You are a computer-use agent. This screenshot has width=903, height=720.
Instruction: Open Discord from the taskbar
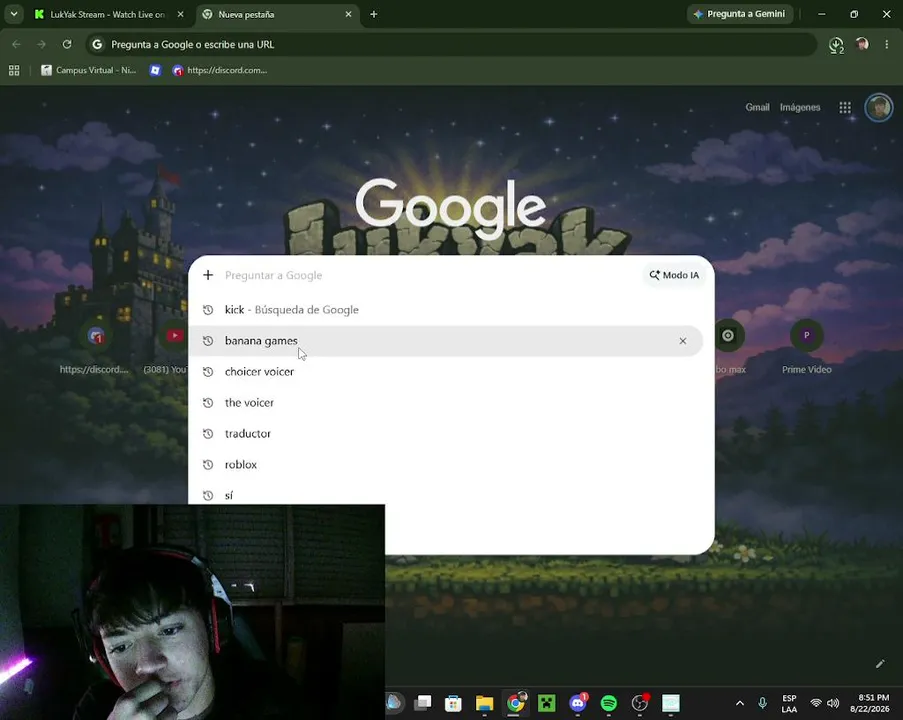pos(578,703)
